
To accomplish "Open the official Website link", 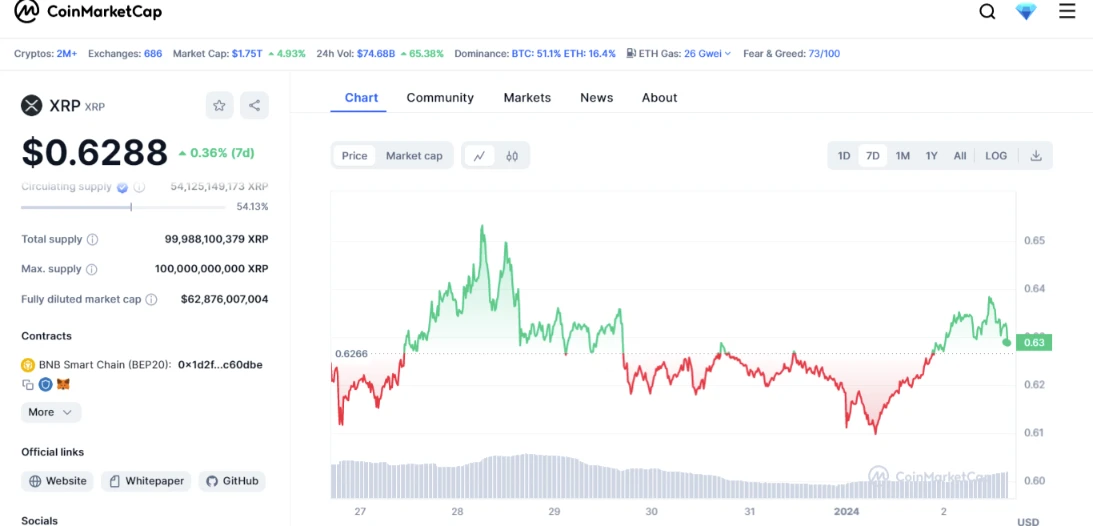I will [x=57, y=481].
